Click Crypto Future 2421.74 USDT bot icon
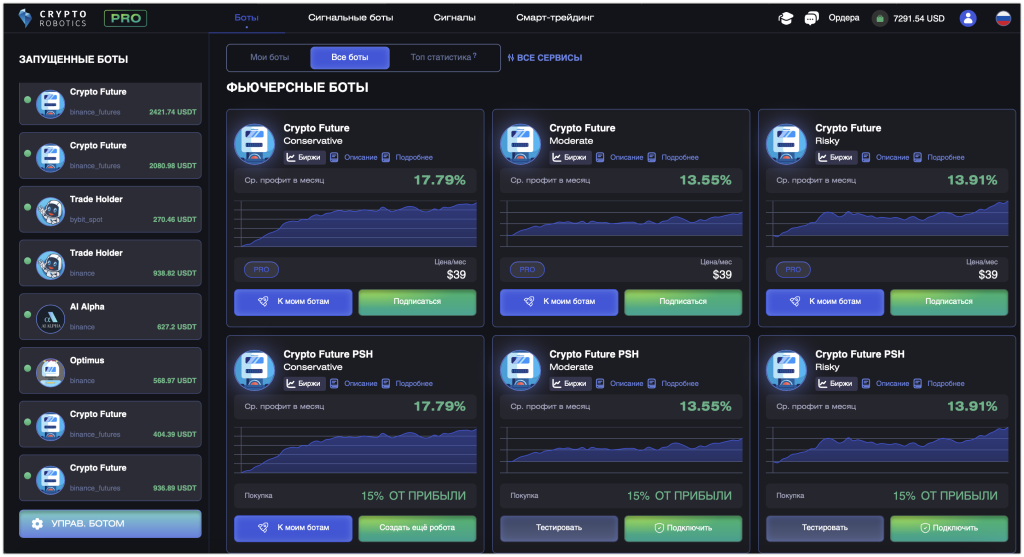The height and width of the screenshot is (557, 1024). click(x=50, y=104)
